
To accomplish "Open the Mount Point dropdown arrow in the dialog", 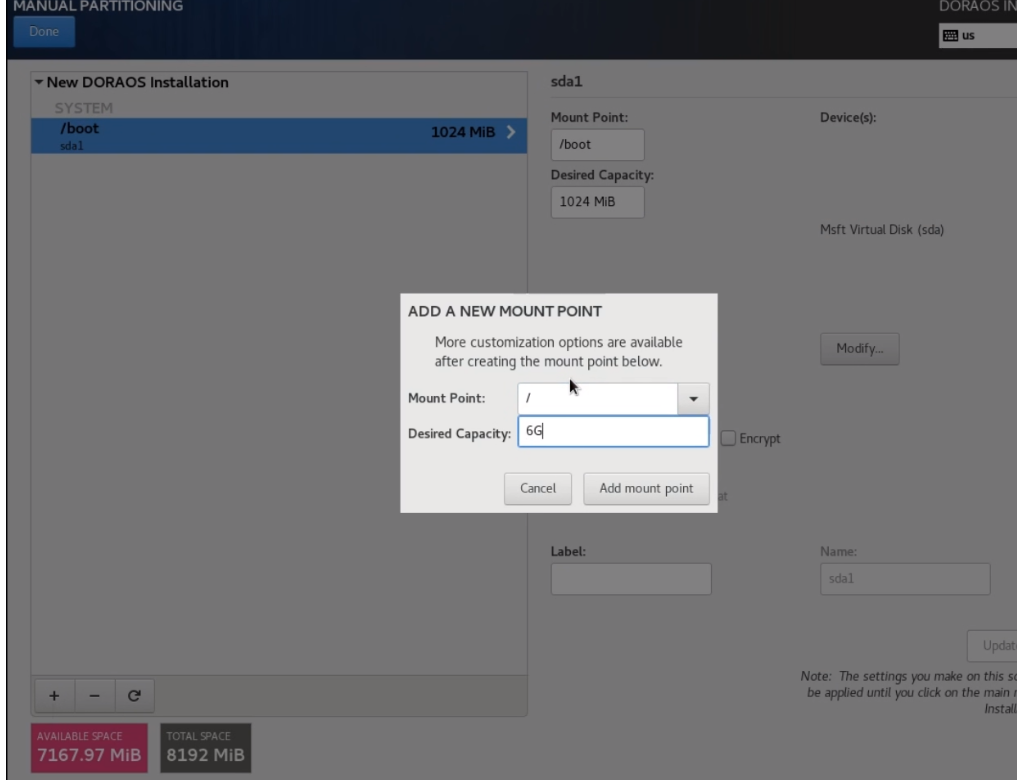I will [694, 398].
